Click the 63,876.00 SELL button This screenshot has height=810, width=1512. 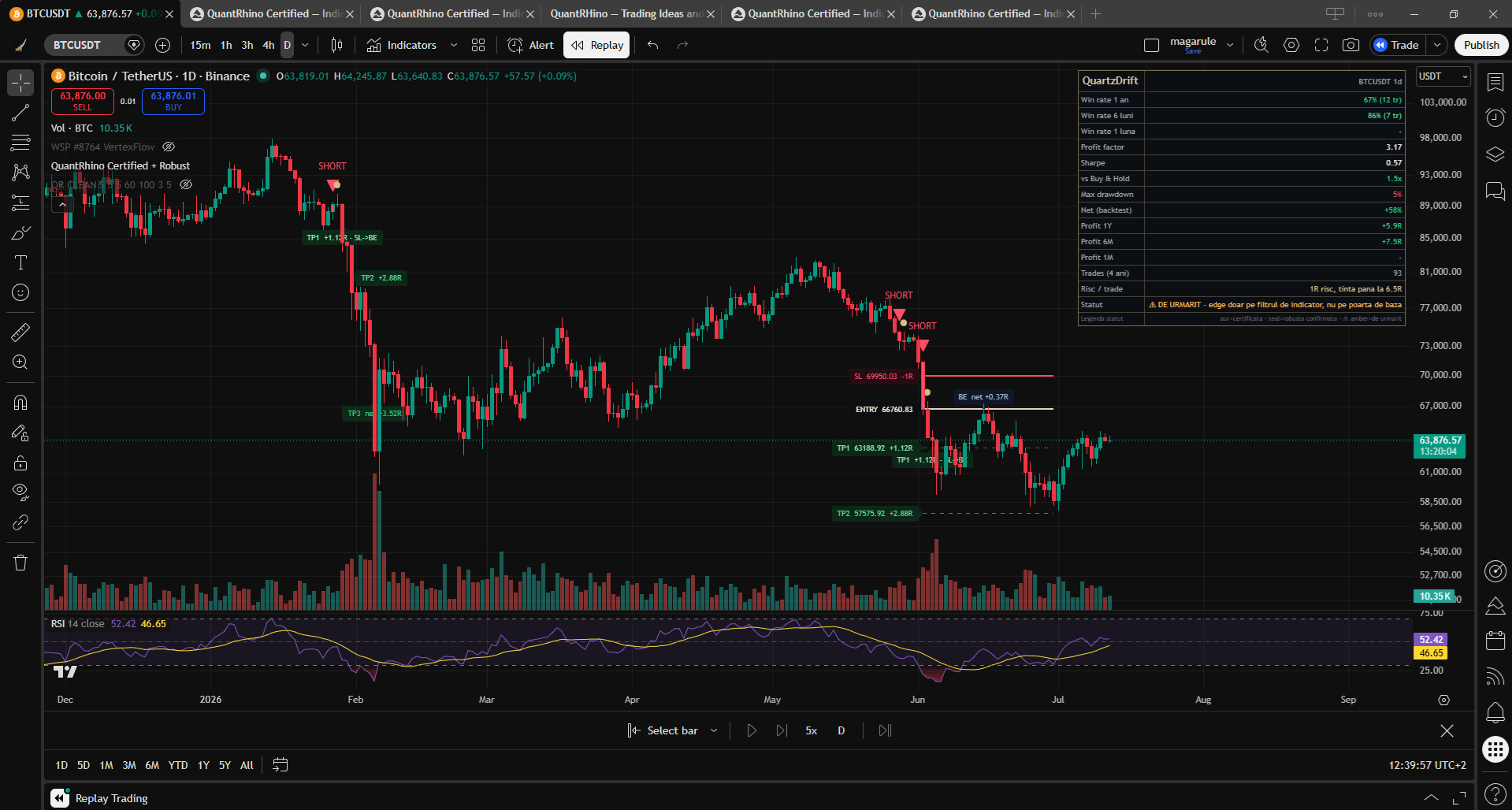[x=83, y=101]
